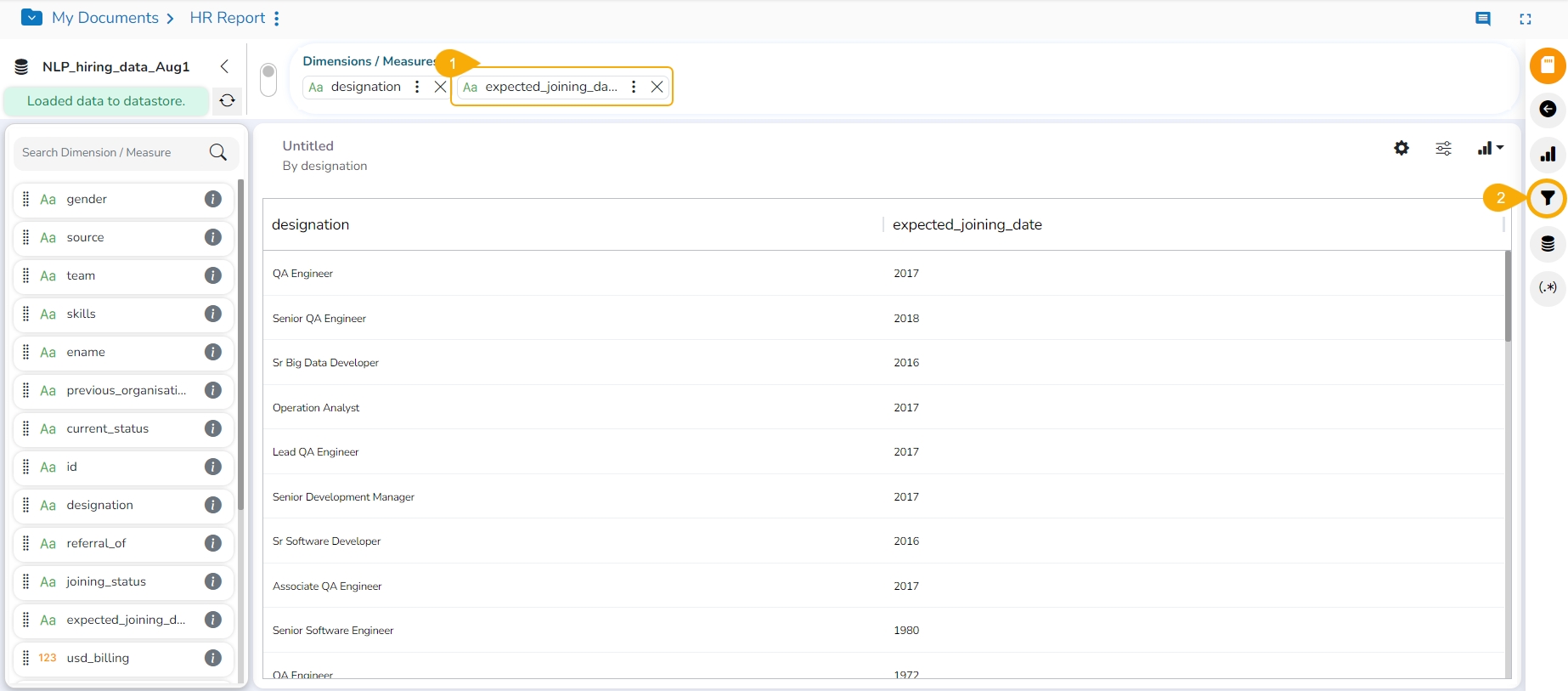The width and height of the screenshot is (1568, 691).
Task: Open the chart properties sliders icon
Action: [1443, 149]
